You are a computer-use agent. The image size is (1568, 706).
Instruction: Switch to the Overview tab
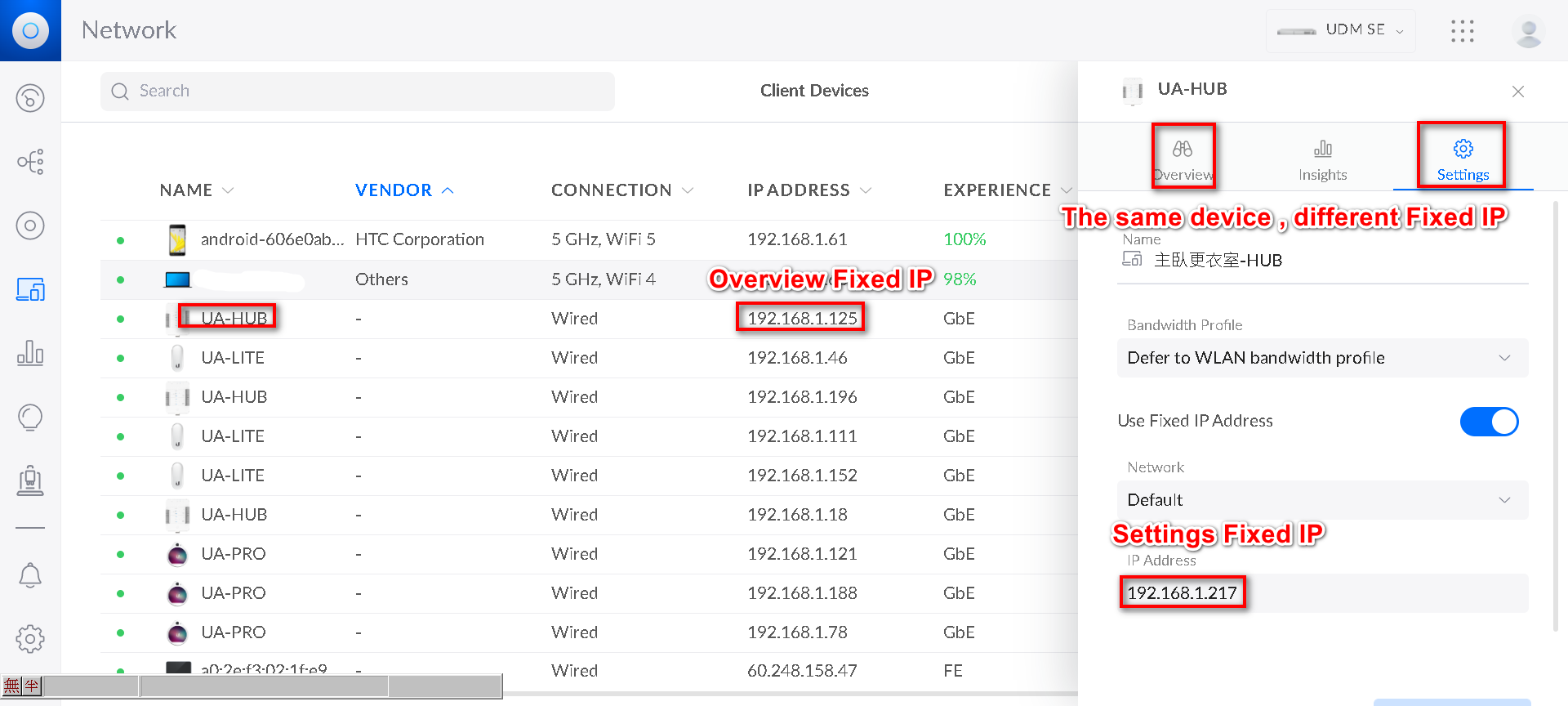[1183, 159]
